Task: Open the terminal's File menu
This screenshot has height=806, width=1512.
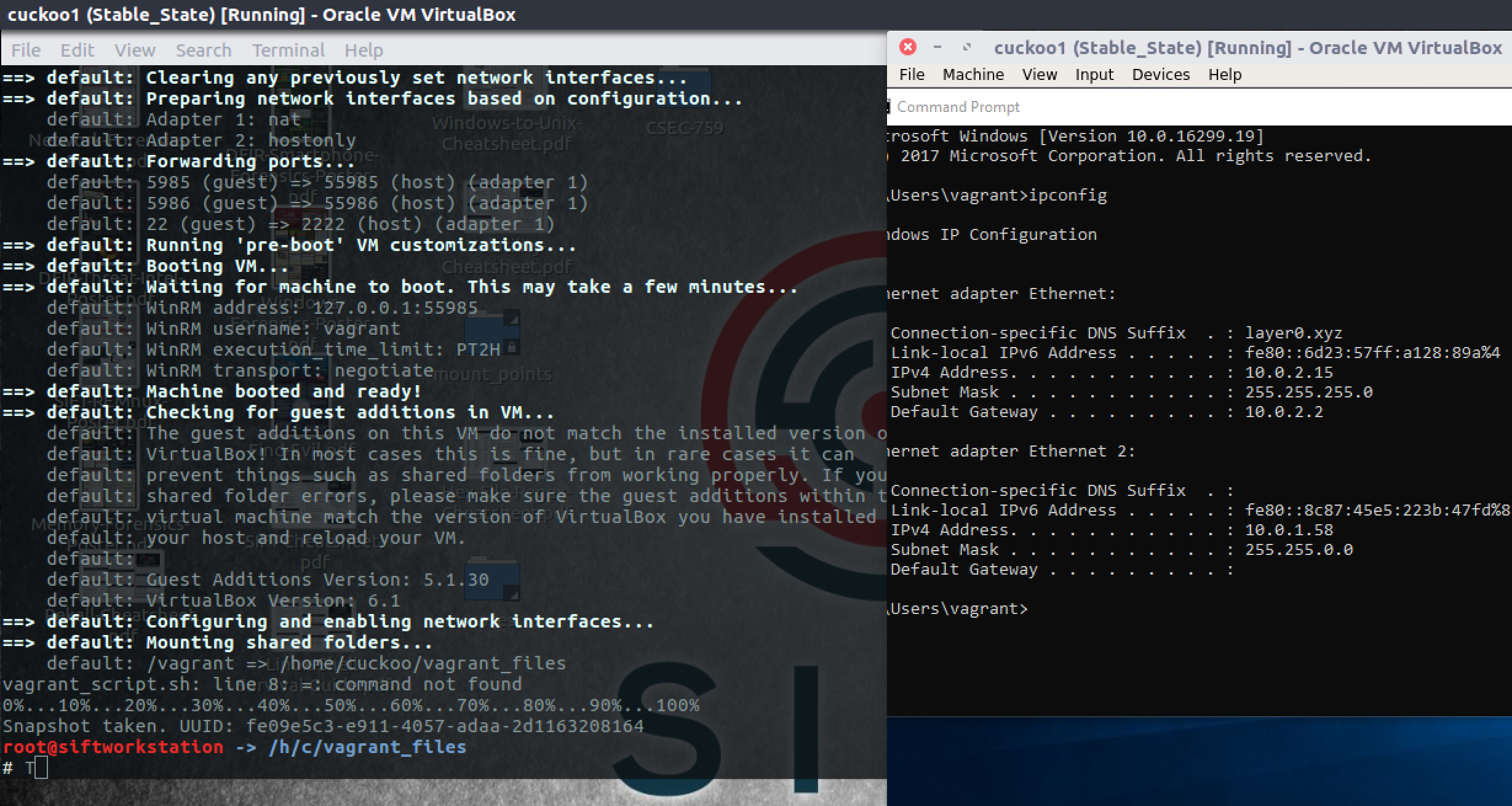Action: pyautogui.click(x=26, y=50)
